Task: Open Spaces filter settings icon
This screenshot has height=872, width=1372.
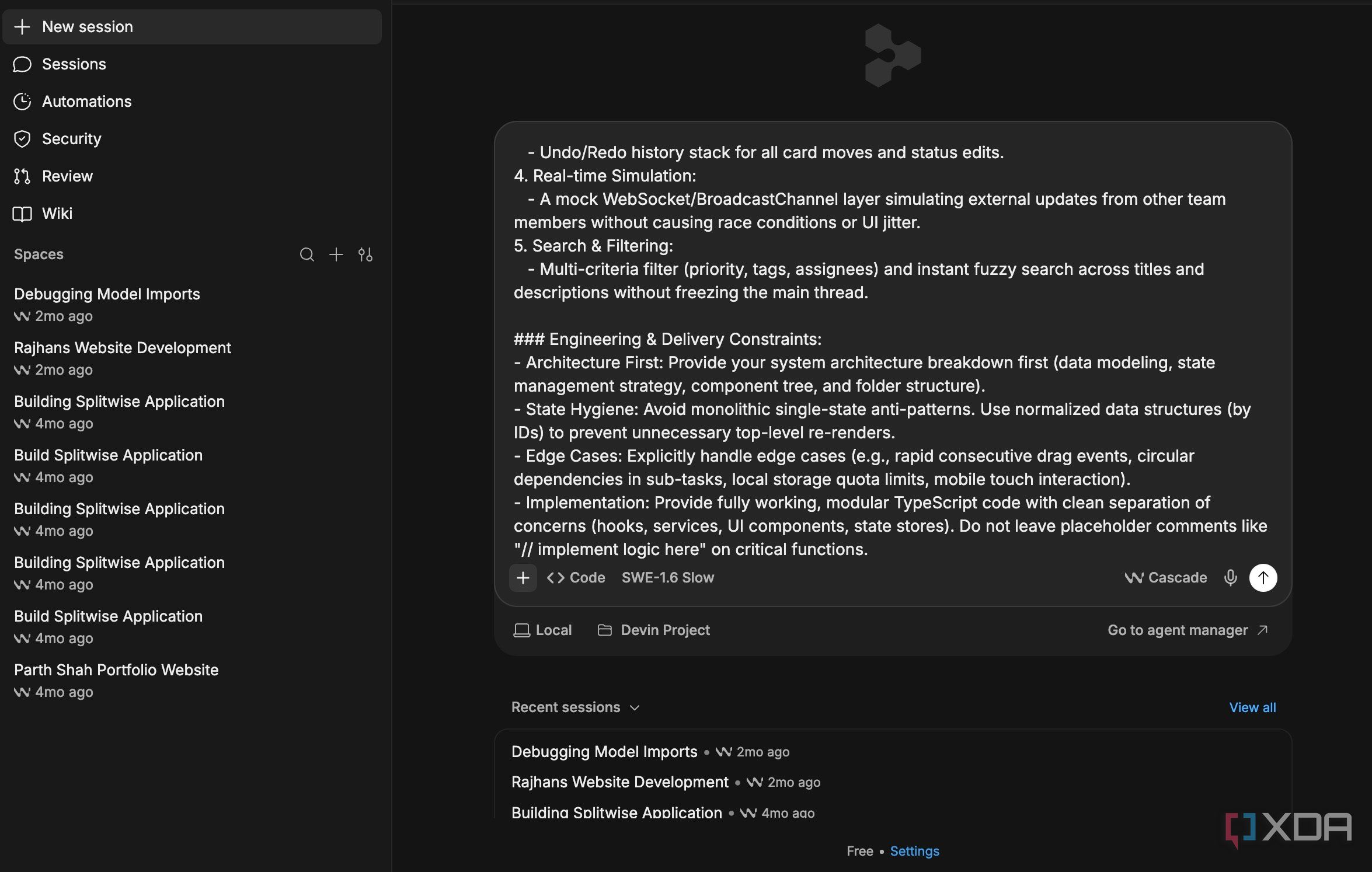Action: coord(365,254)
